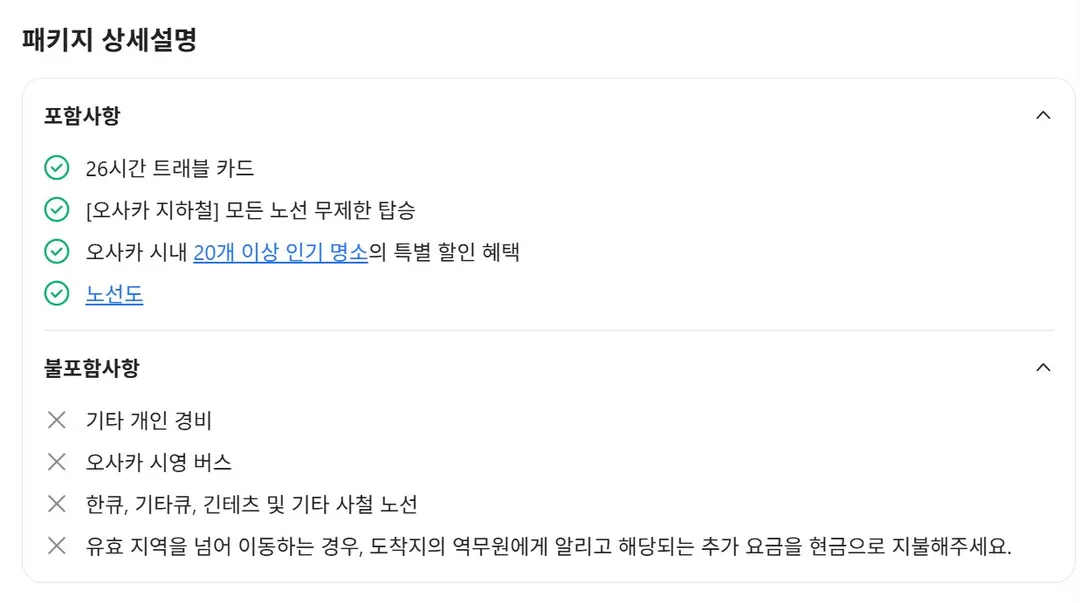Open the 20개 이상 인기 명소 link
The width and height of the screenshot is (1080, 603).
click(x=280, y=252)
